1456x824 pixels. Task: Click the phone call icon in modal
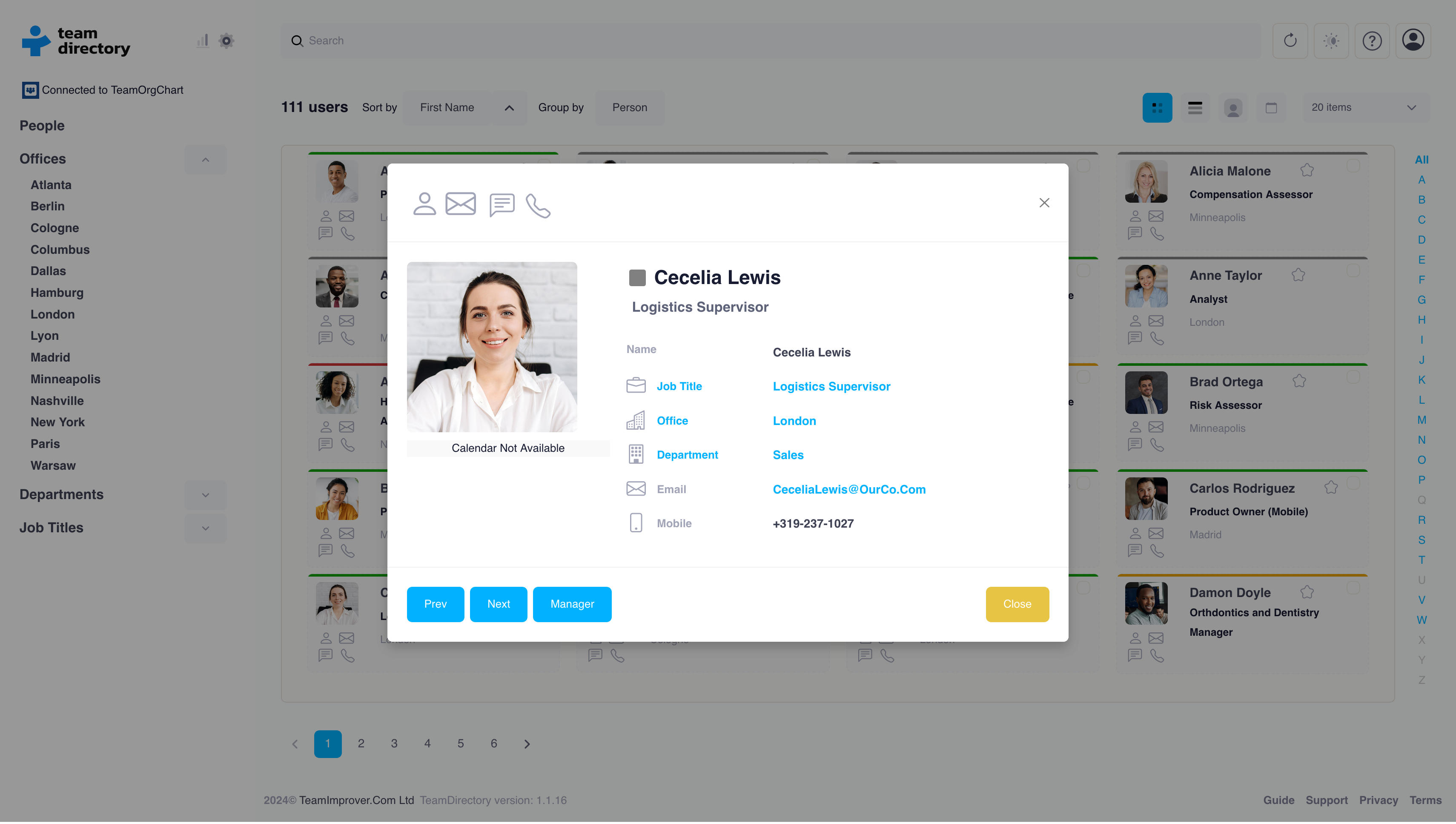pyautogui.click(x=539, y=204)
